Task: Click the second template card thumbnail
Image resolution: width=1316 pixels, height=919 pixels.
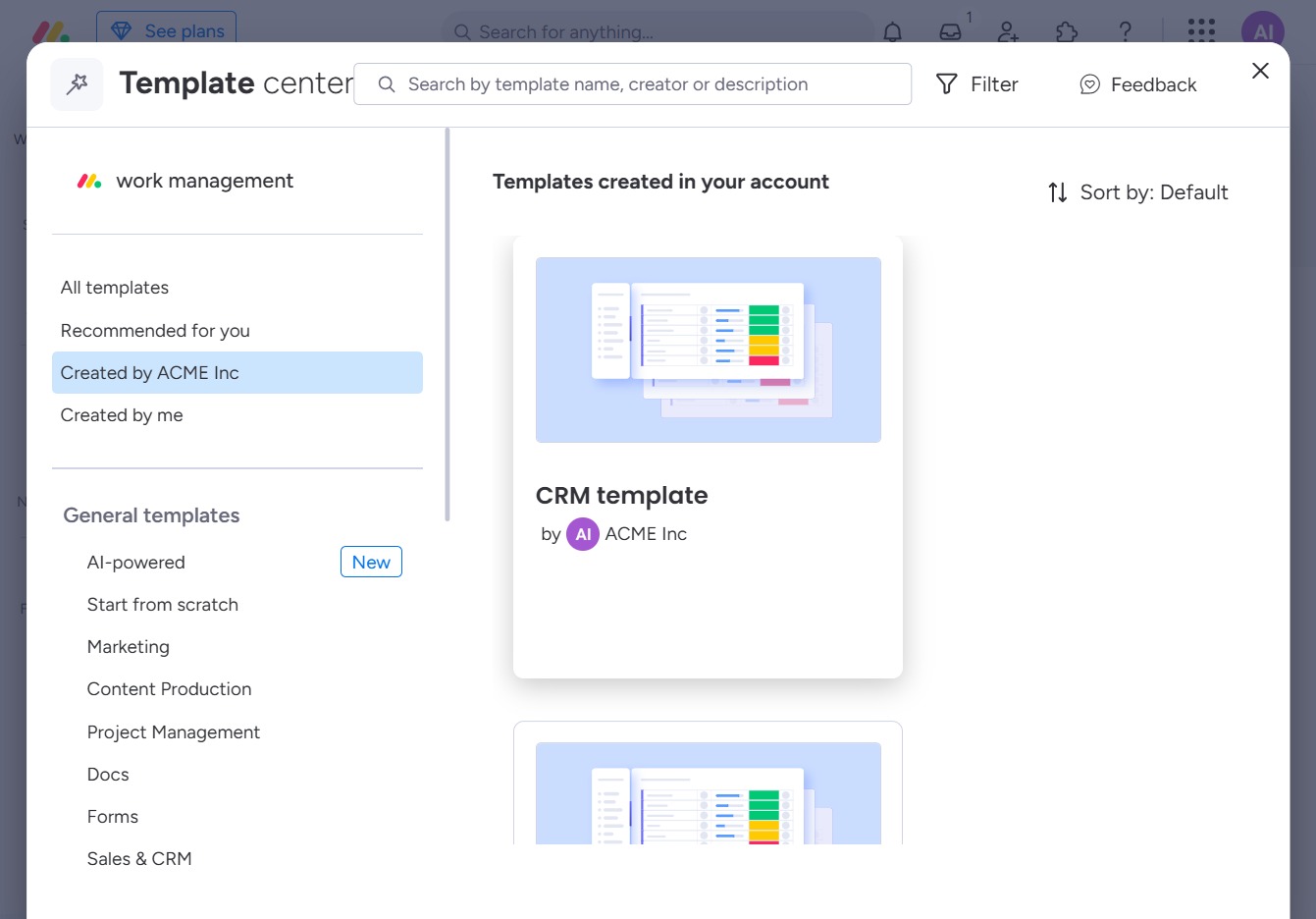Action: (x=709, y=793)
